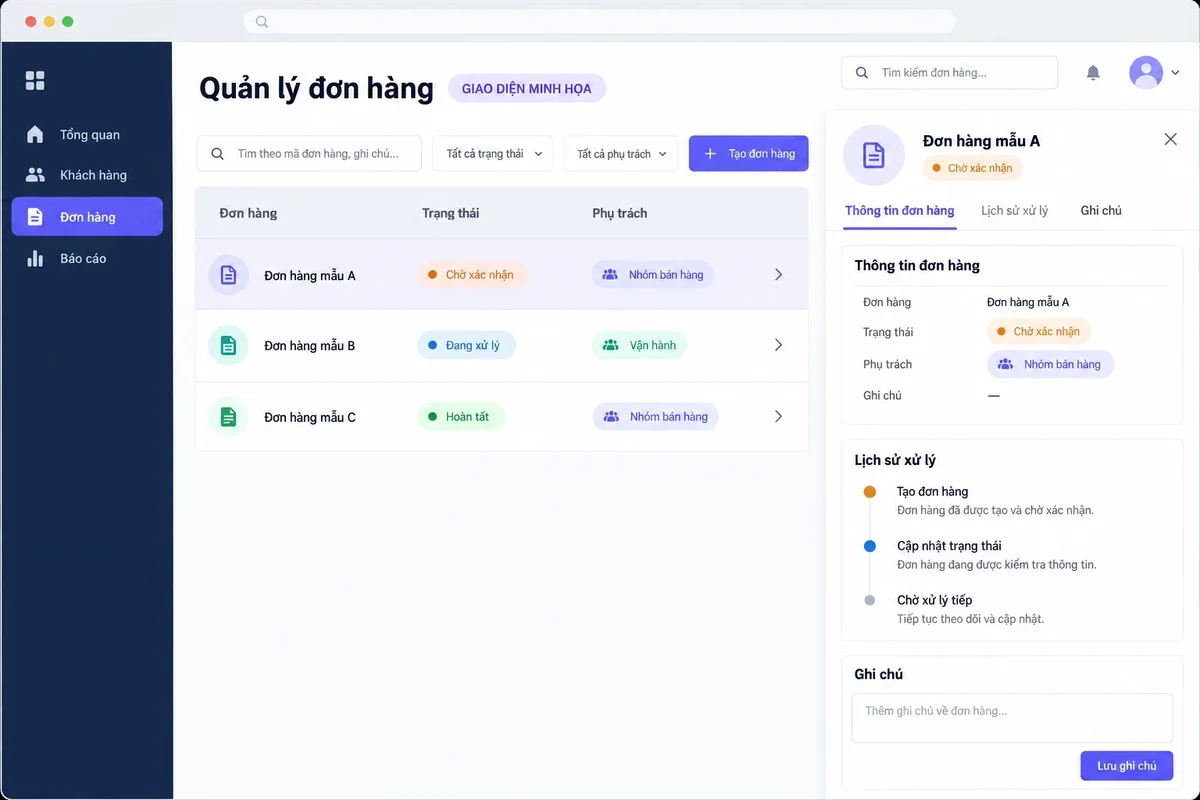Select Đơn hàng in the sidebar

pos(86,217)
